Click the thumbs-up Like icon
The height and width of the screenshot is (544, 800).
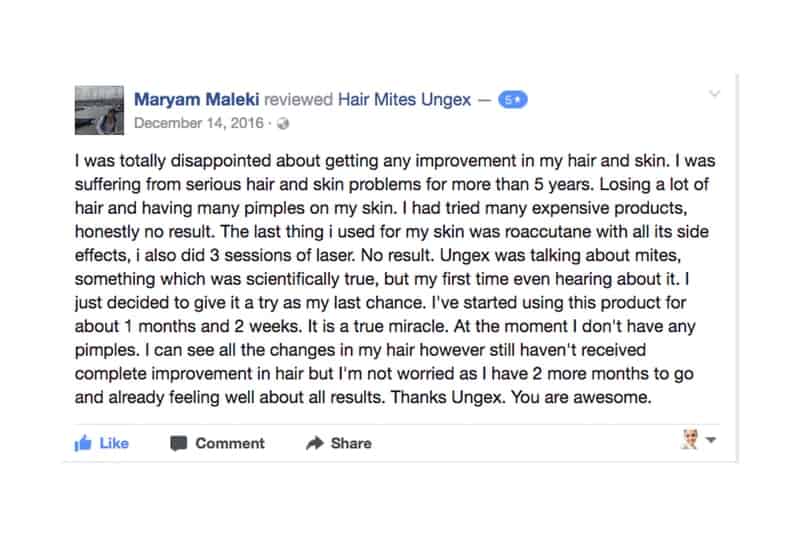click(83, 443)
